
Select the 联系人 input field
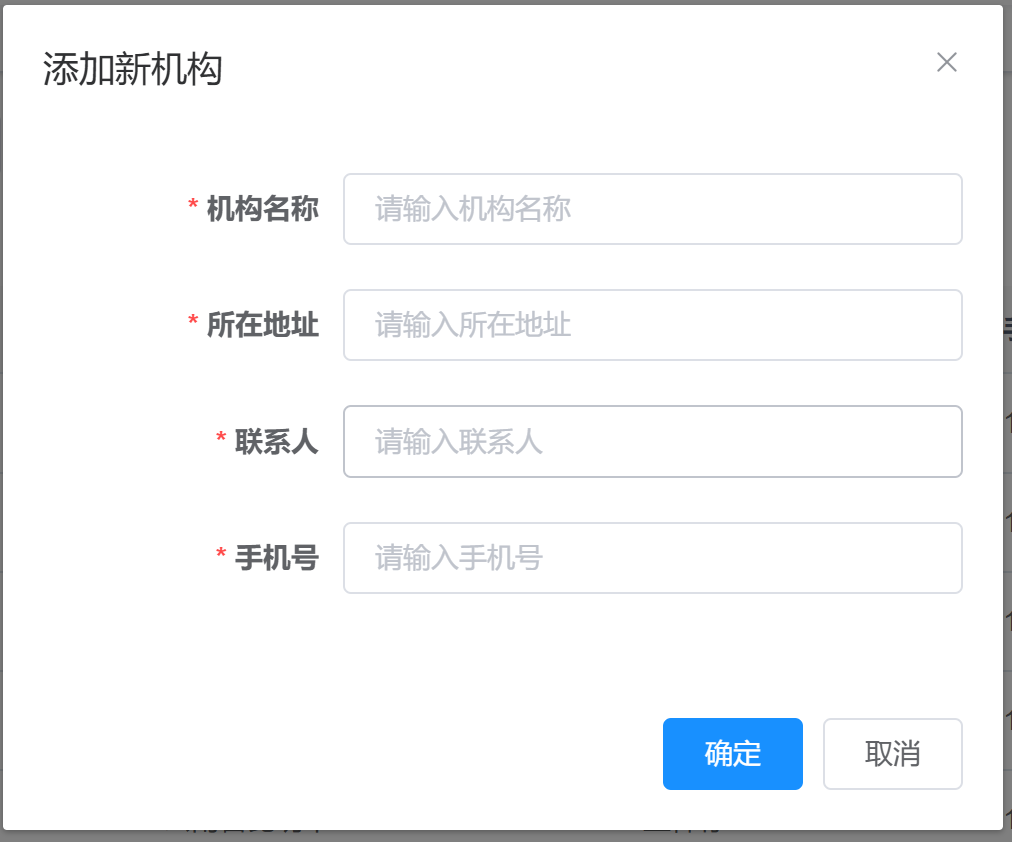pyautogui.click(x=652, y=441)
